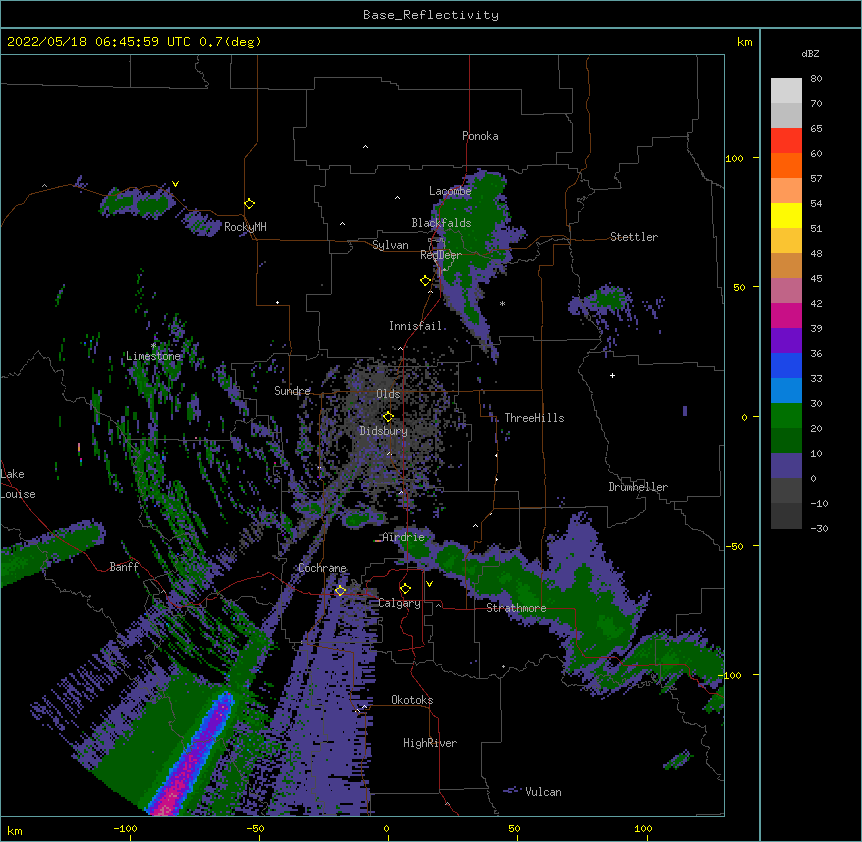Pick the slate purple legend swatch below 10
The width and height of the screenshot is (862, 842).
click(x=786, y=466)
